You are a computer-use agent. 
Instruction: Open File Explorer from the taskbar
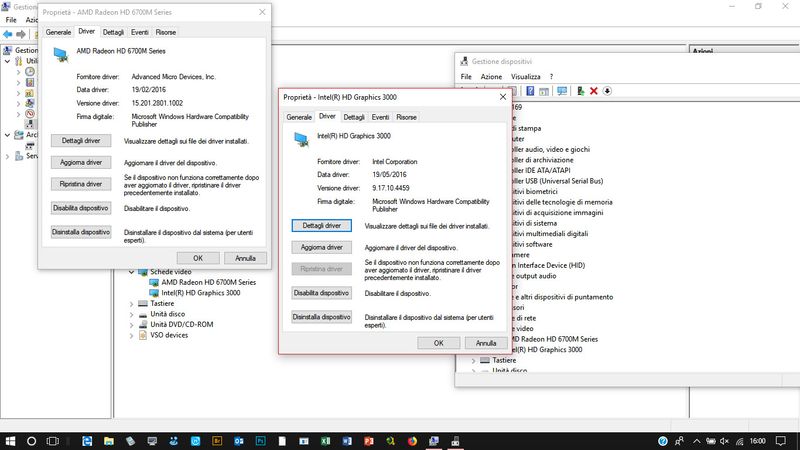pos(109,441)
